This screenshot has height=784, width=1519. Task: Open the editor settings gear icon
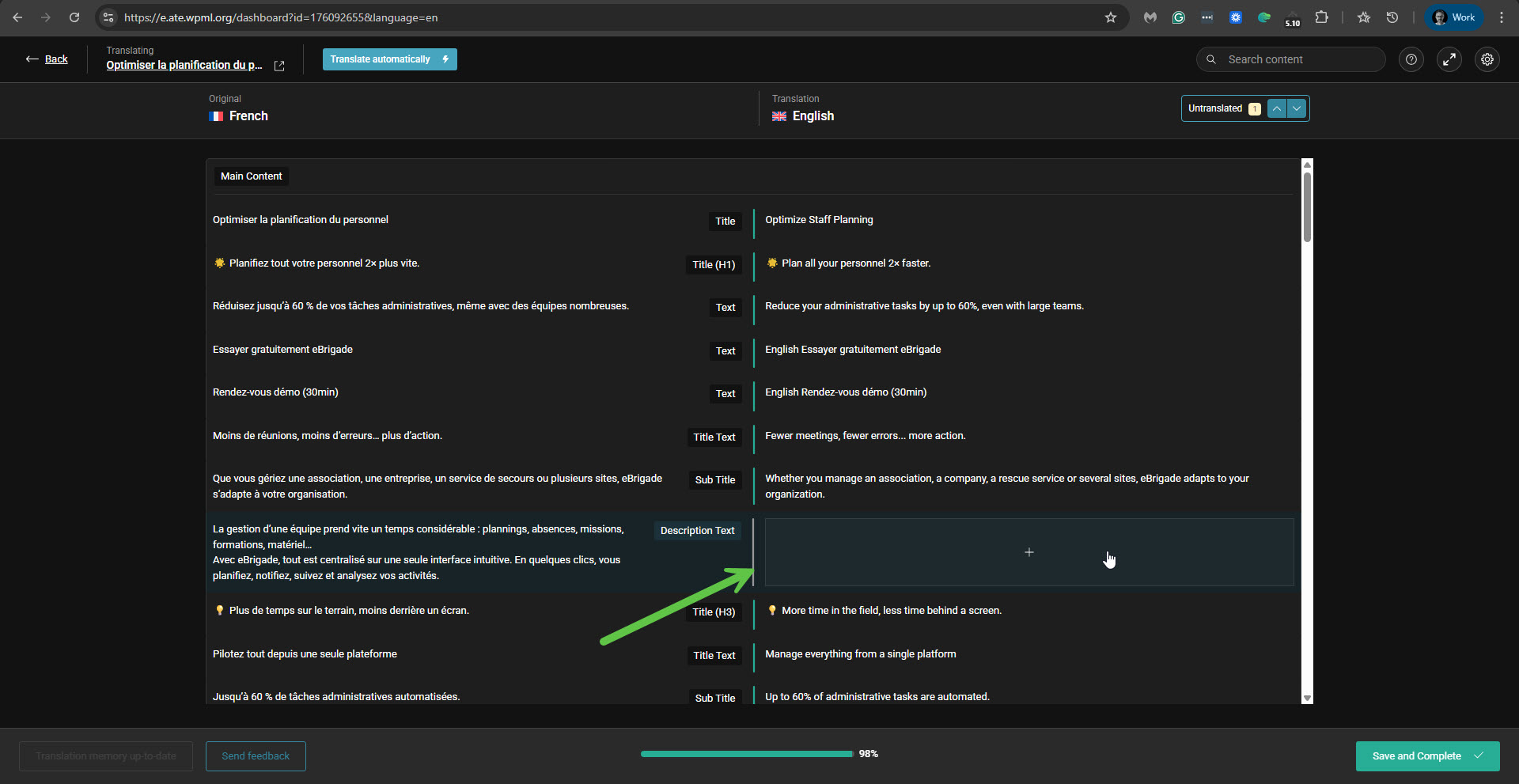click(x=1487, y=59)
